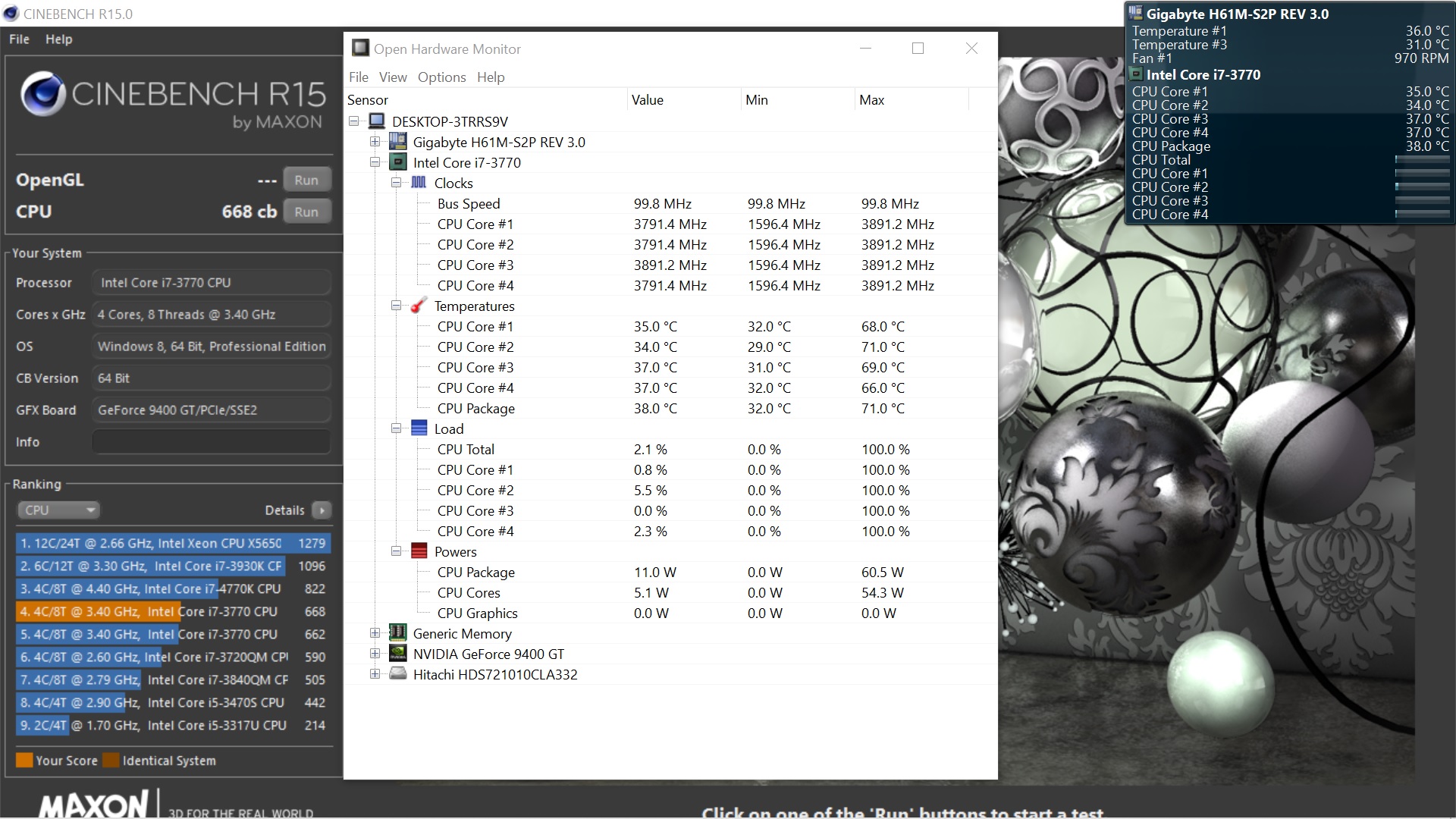Open Hardware Monitor Help menu
Image resolution: width=1456 pixels, height=819 pixels.
(x=491, y=77)
